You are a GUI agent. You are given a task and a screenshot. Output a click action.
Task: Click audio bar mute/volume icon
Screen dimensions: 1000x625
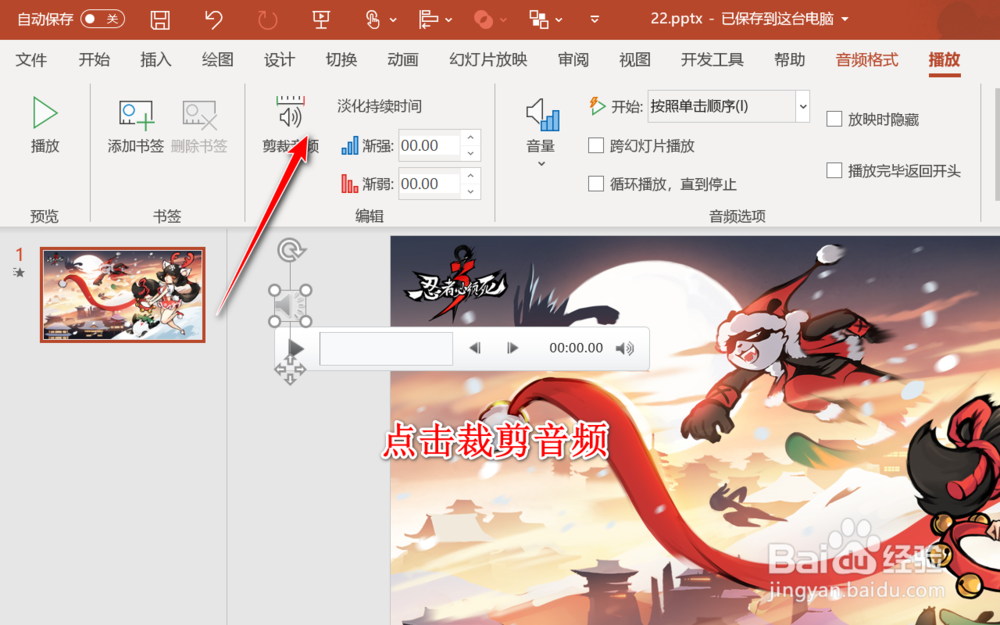pos(625,348)
